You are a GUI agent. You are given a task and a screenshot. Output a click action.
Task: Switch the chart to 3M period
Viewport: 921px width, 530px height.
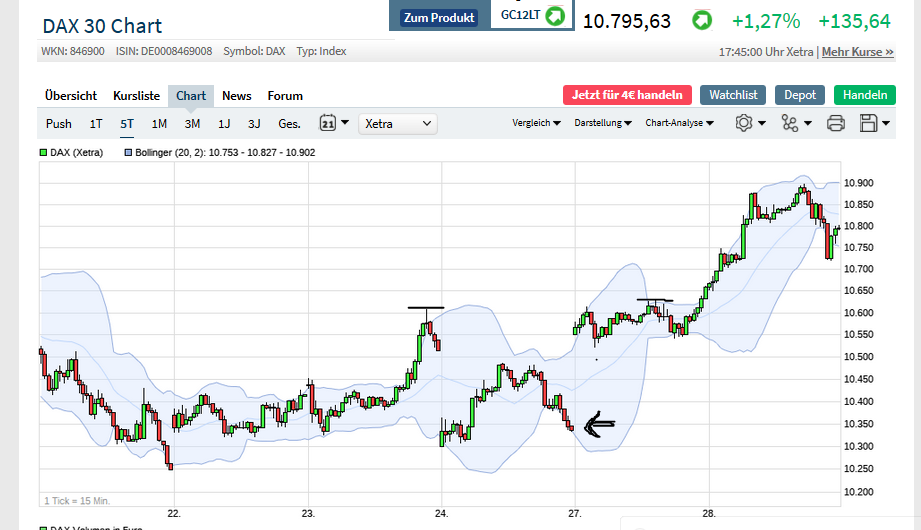(x=192, y=124)
